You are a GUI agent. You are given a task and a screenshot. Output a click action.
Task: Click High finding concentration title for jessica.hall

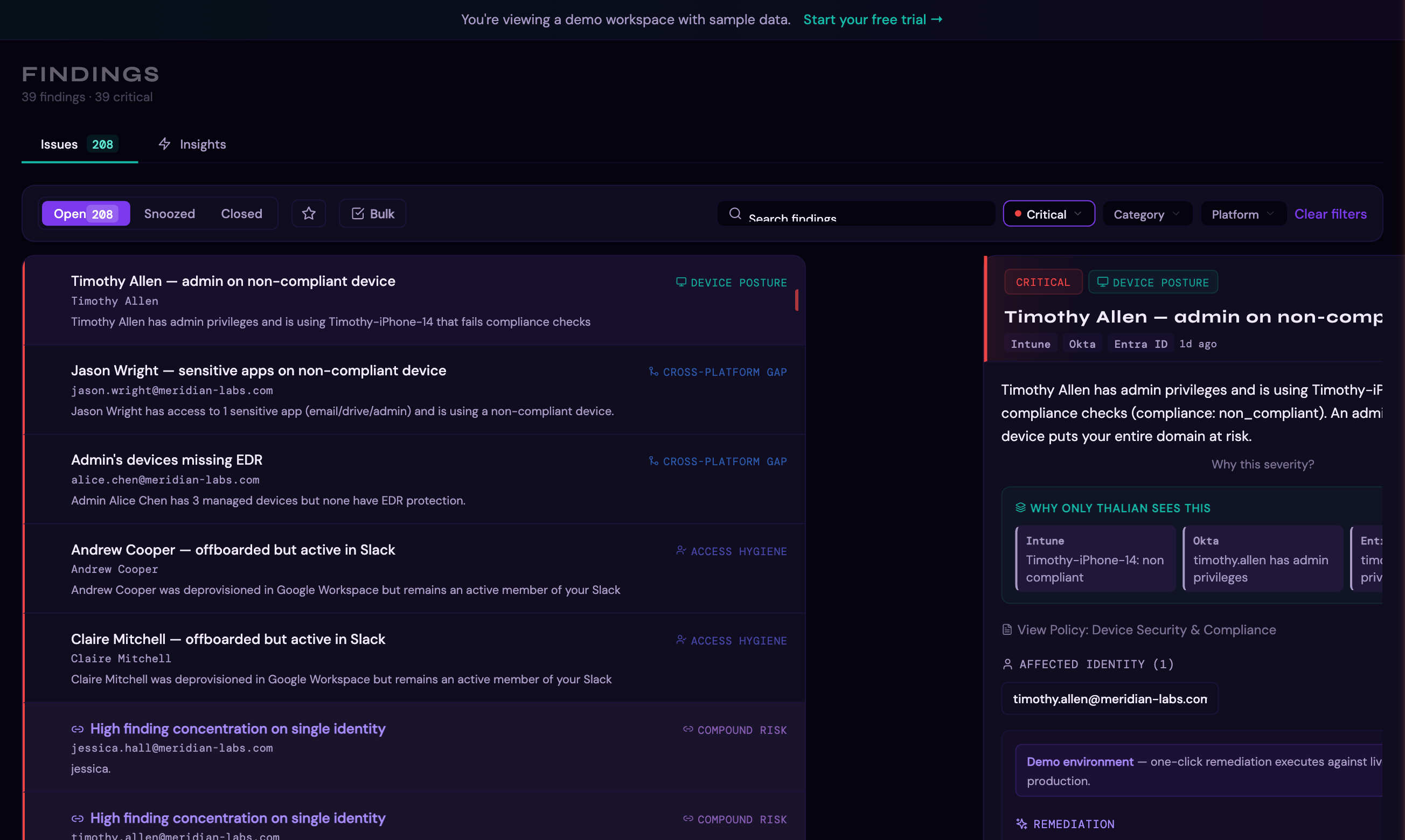tap(237, 729)
